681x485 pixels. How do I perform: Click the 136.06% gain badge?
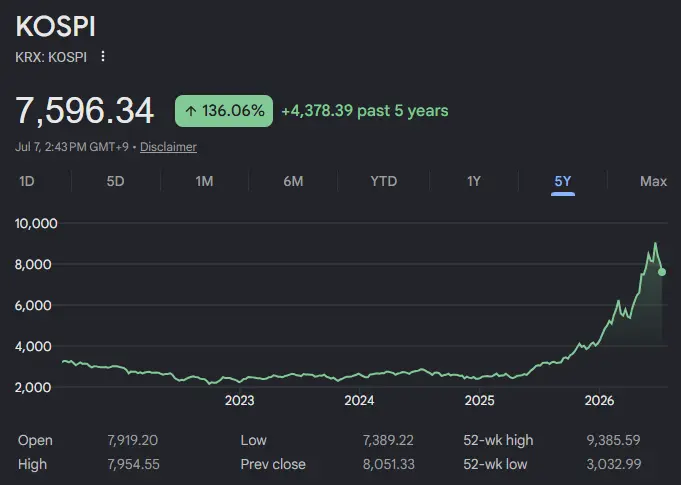(x=224, y=111)
